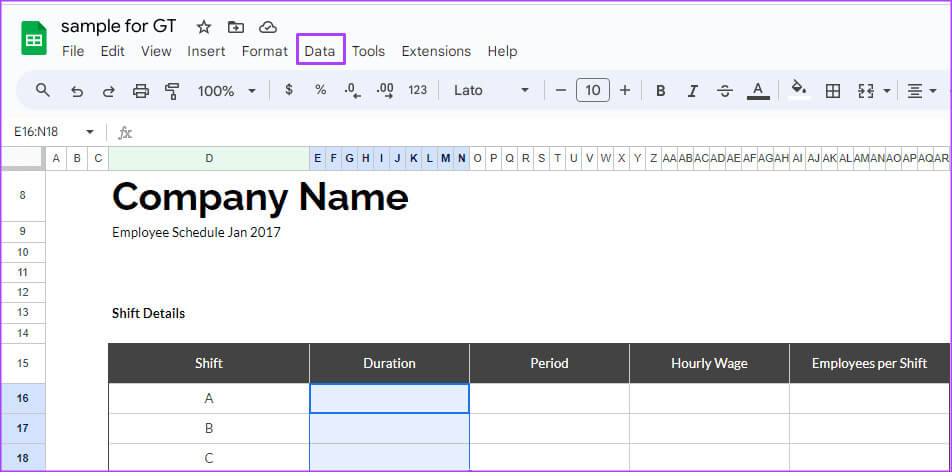Click into the formula bar
This screenshot has height=472, width=952.
coord(540,132)
